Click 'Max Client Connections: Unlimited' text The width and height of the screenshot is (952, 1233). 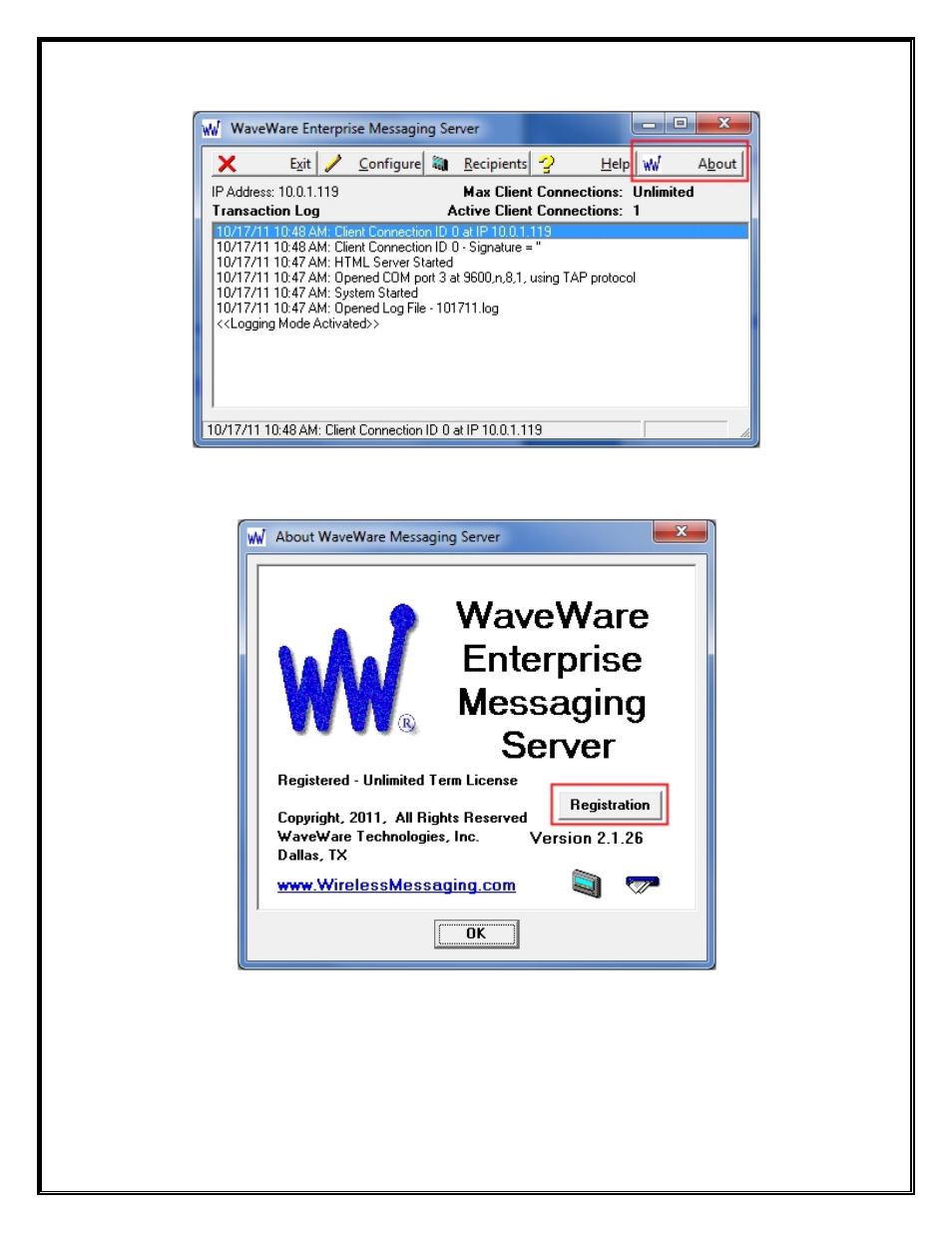coord(578,192)
